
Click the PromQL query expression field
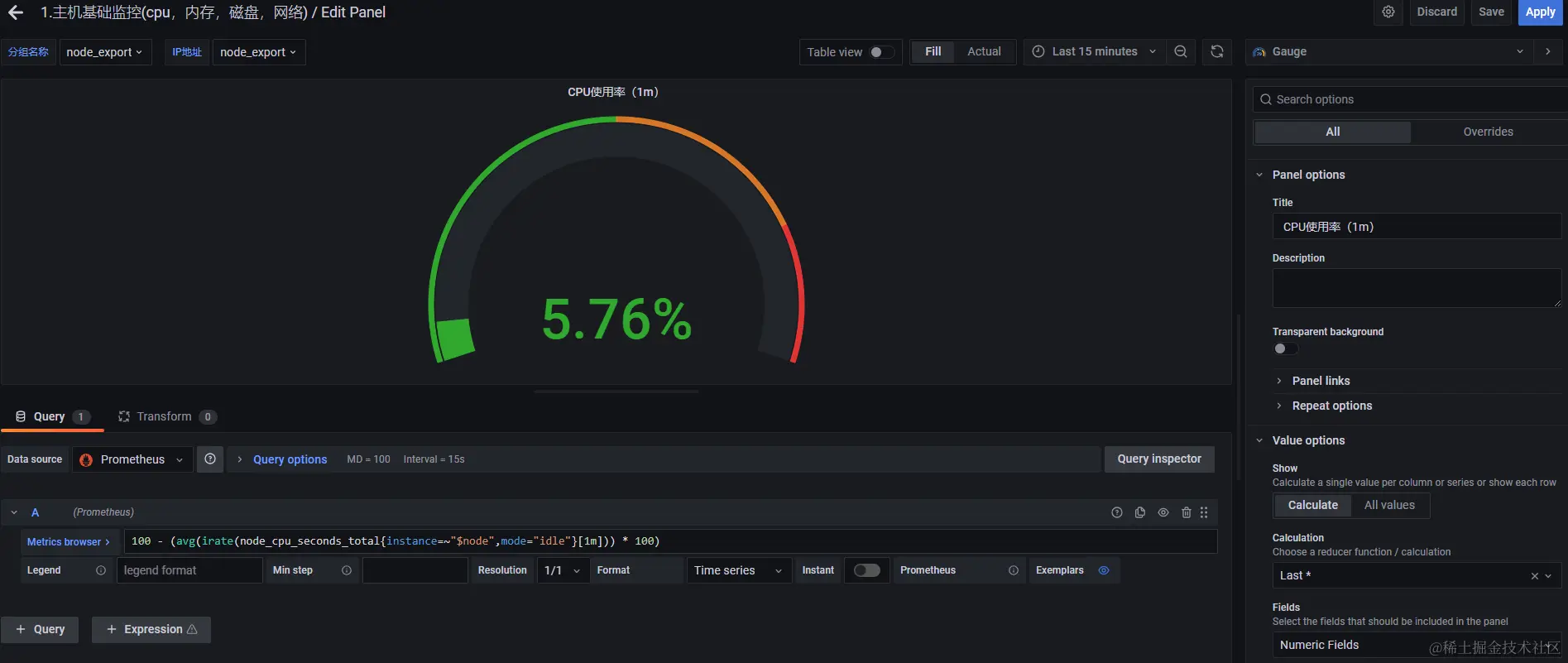pos(670,541)
